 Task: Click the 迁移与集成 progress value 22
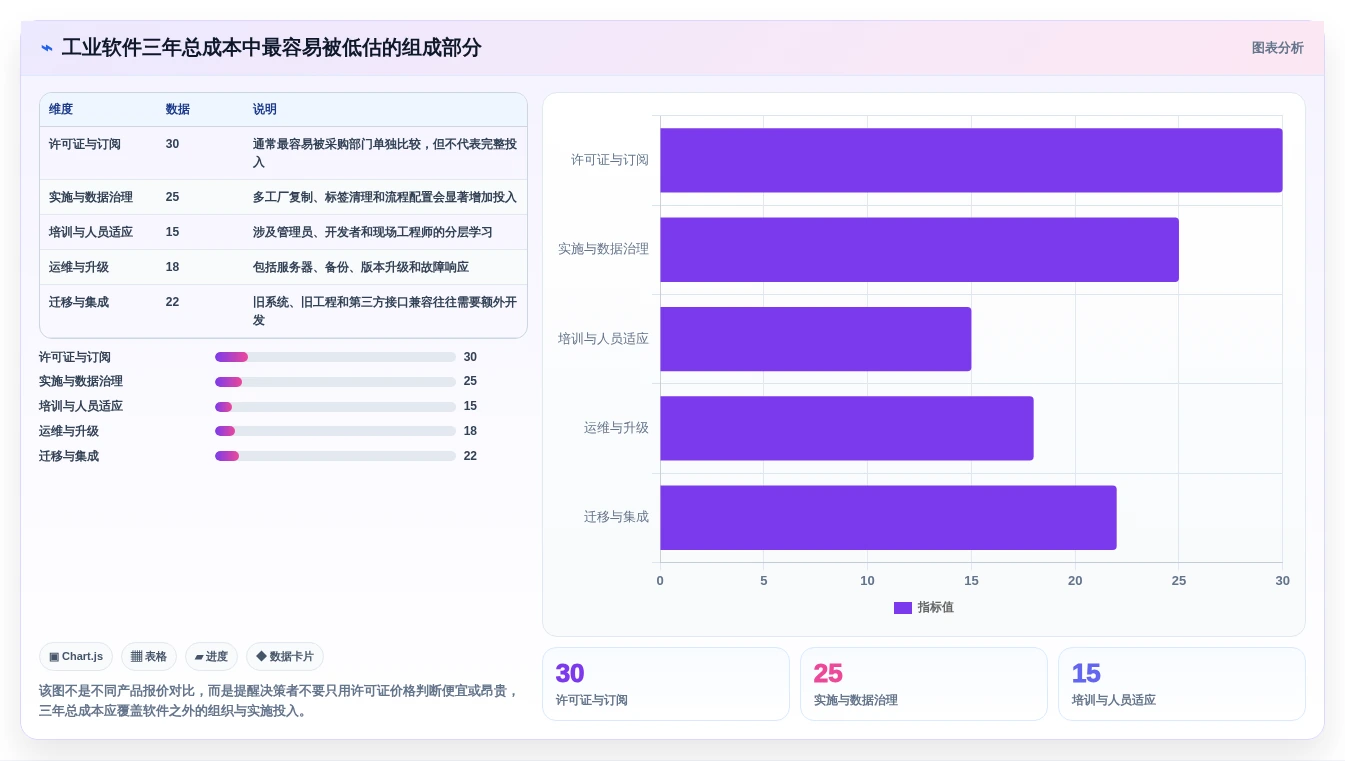[470, 456]
